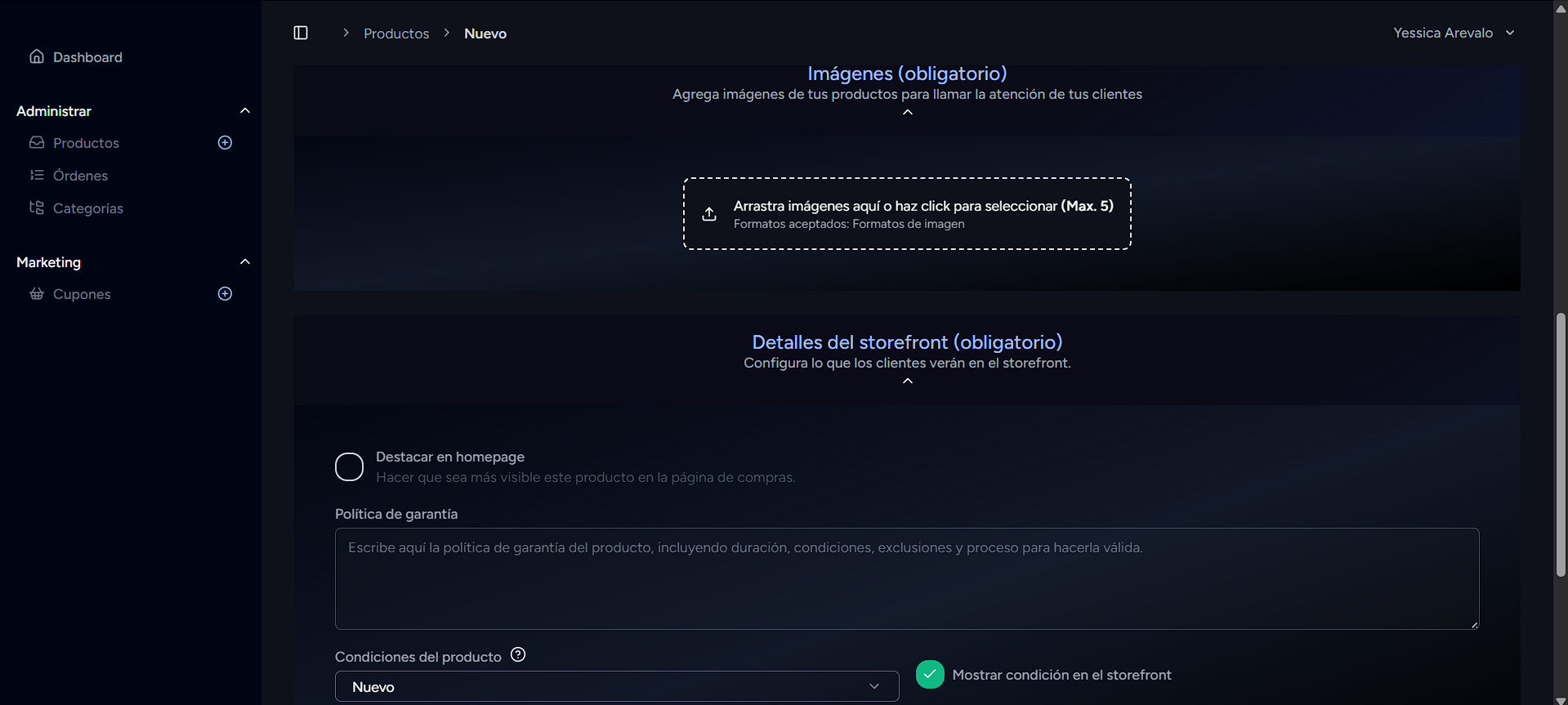Image resolution: width=1568 pixels, height=705 pixels.
Task: Click the Categorías tree icon
Action: (37, 207)
